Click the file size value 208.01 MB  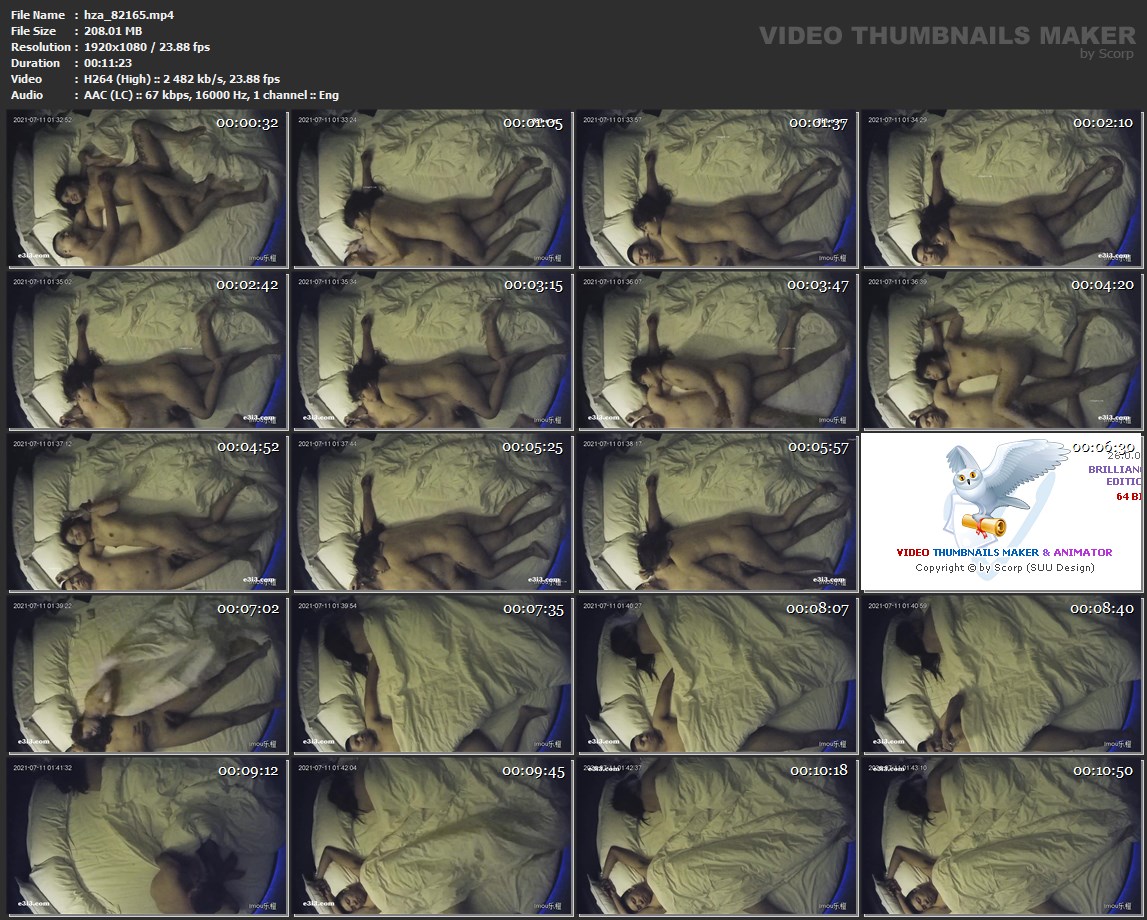click(x=113, y=31)
